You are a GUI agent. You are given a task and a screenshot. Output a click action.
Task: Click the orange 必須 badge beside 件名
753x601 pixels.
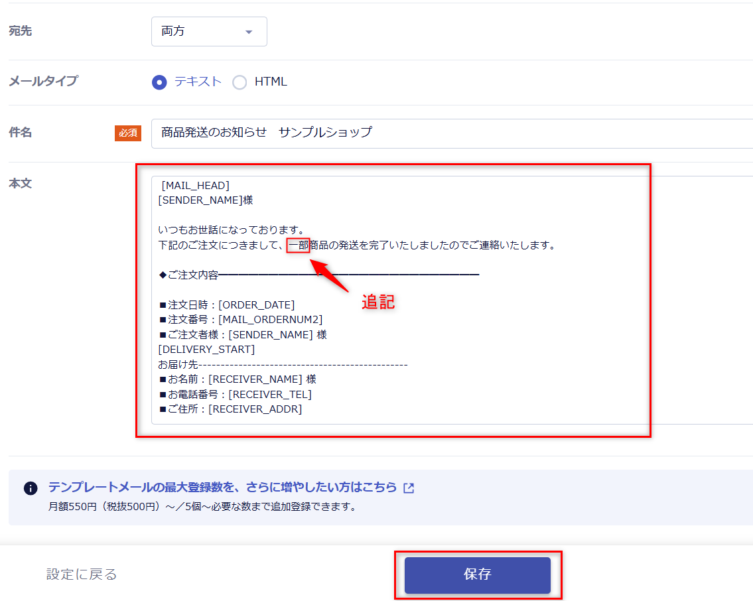click(x=128, y=133)
